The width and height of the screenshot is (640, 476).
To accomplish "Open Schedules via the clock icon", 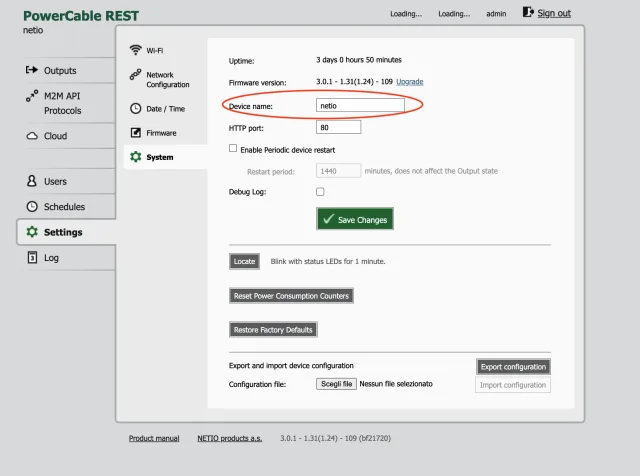I will pos(32,207).
